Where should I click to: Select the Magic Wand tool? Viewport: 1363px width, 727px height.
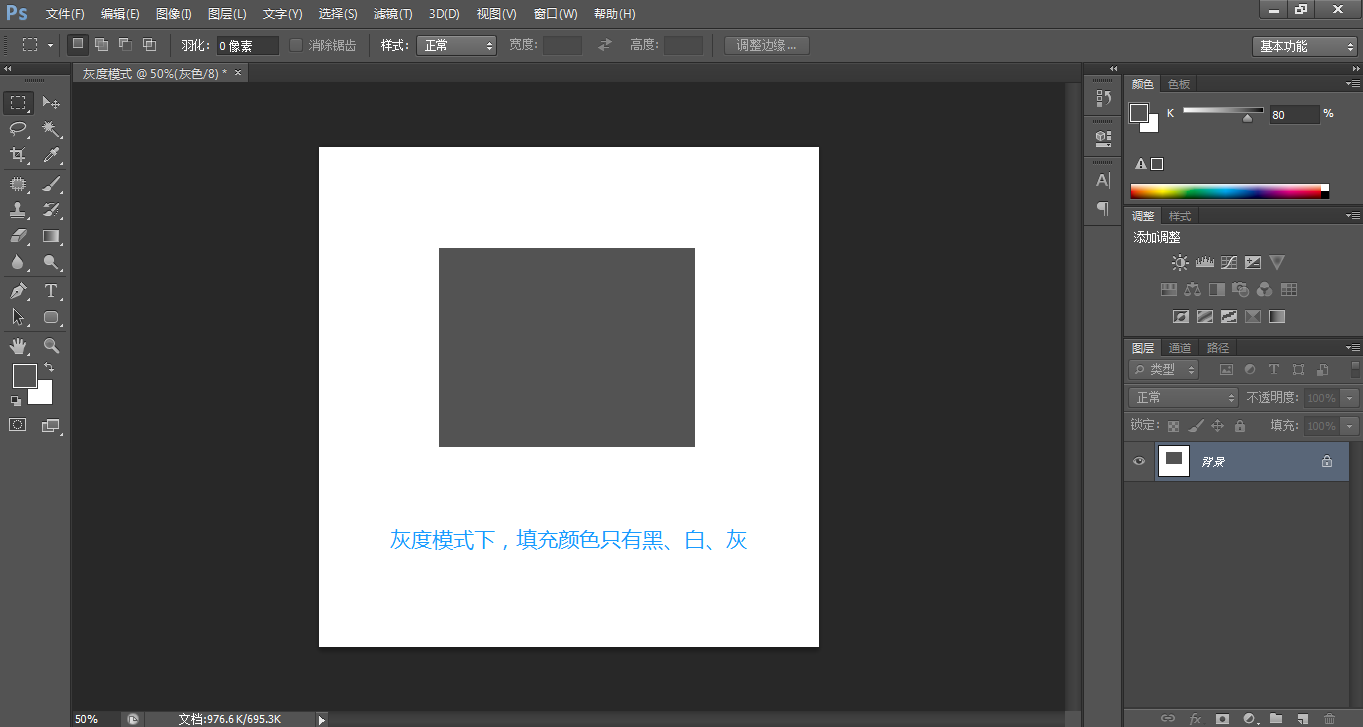(51, 129)
